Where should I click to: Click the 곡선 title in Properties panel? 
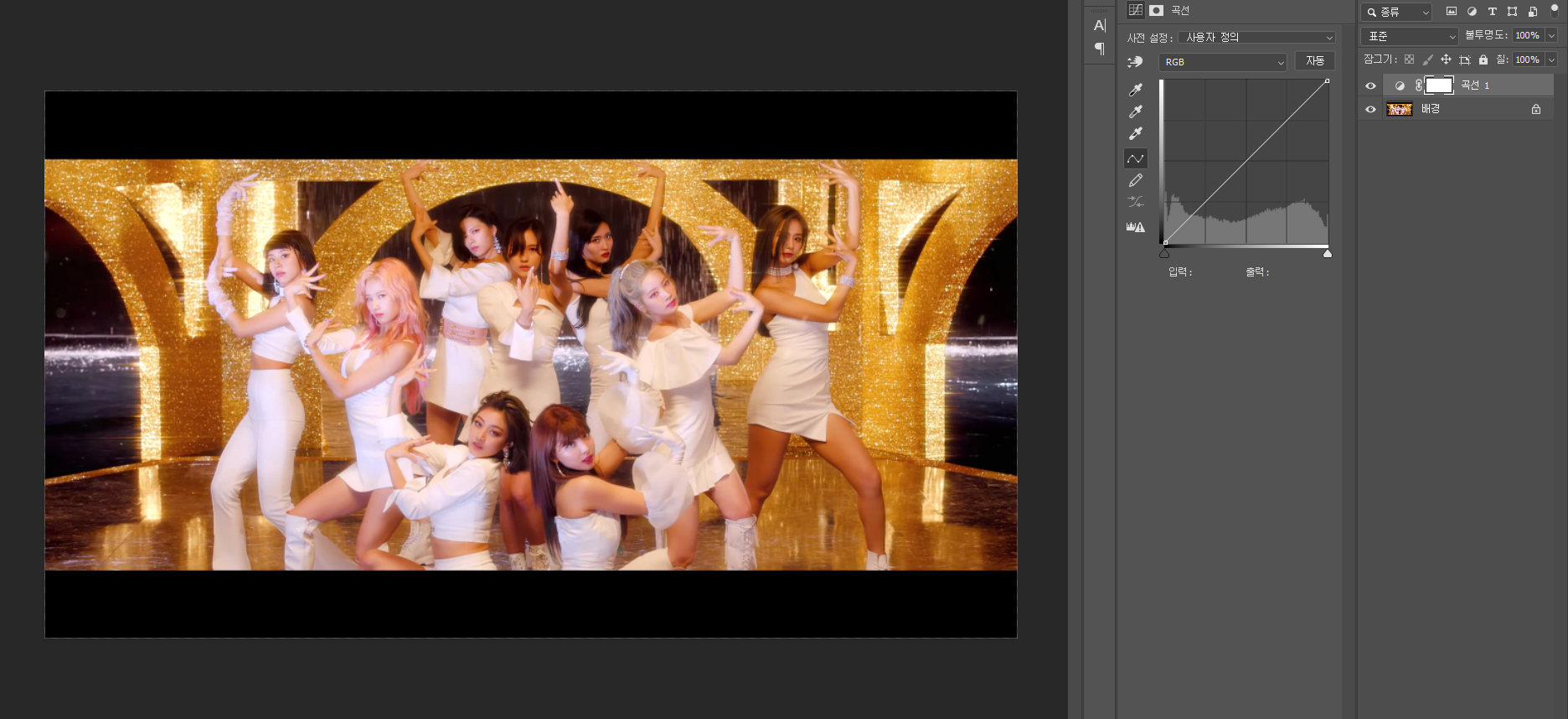pos(1180,10)
